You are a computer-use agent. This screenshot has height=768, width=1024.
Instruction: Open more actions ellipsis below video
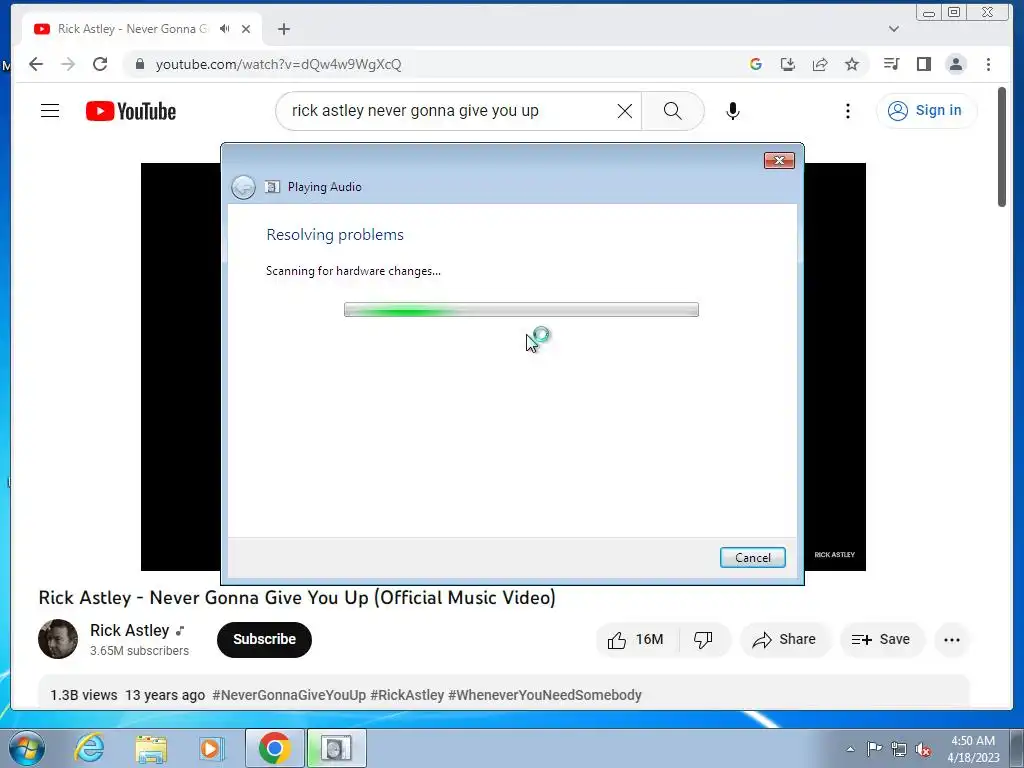click(x=952, y=639)
